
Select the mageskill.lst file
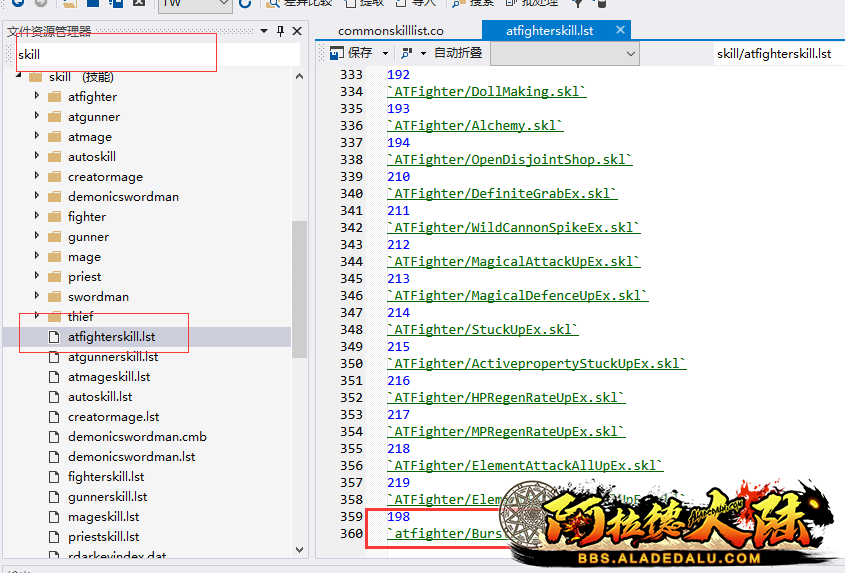click(x=103, y=517)
